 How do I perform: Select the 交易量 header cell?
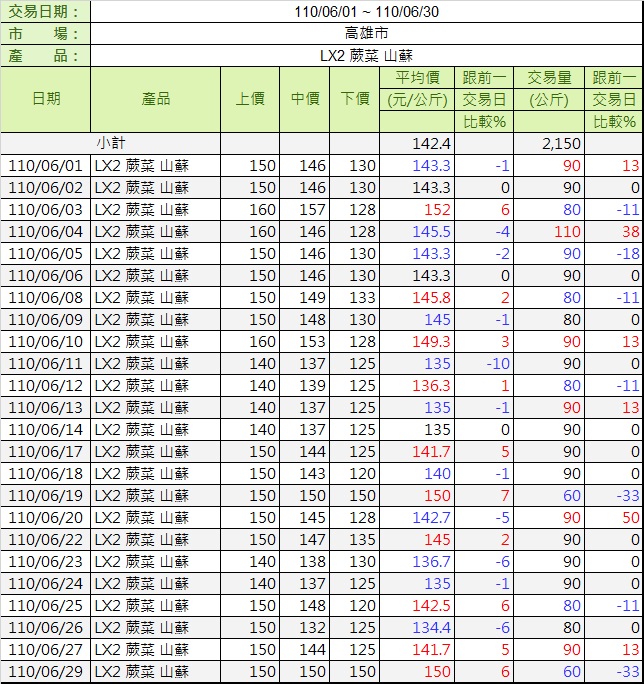[549, 78]
